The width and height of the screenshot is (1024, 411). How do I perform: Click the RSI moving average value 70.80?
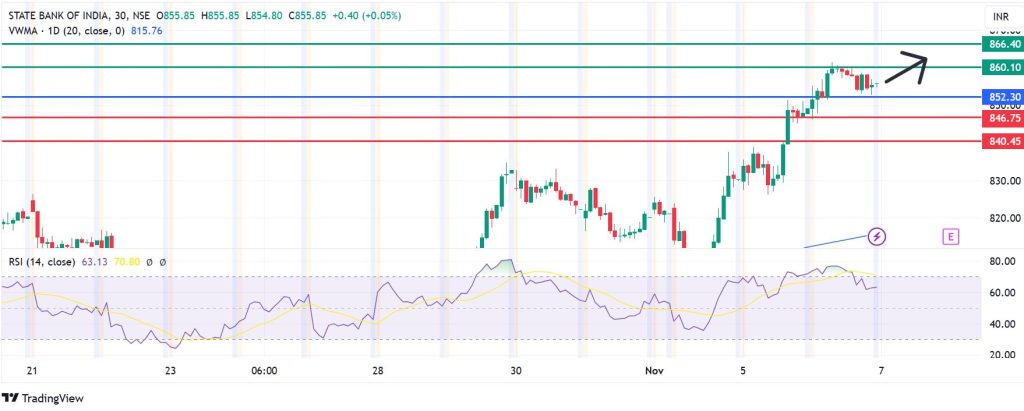click(x=127, y=262)
